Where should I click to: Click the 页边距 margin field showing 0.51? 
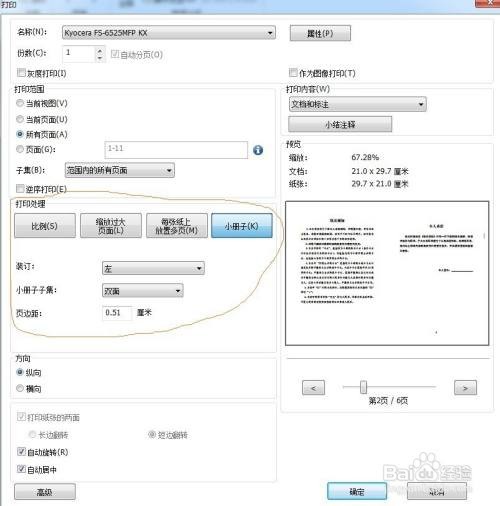click(117, 313)
